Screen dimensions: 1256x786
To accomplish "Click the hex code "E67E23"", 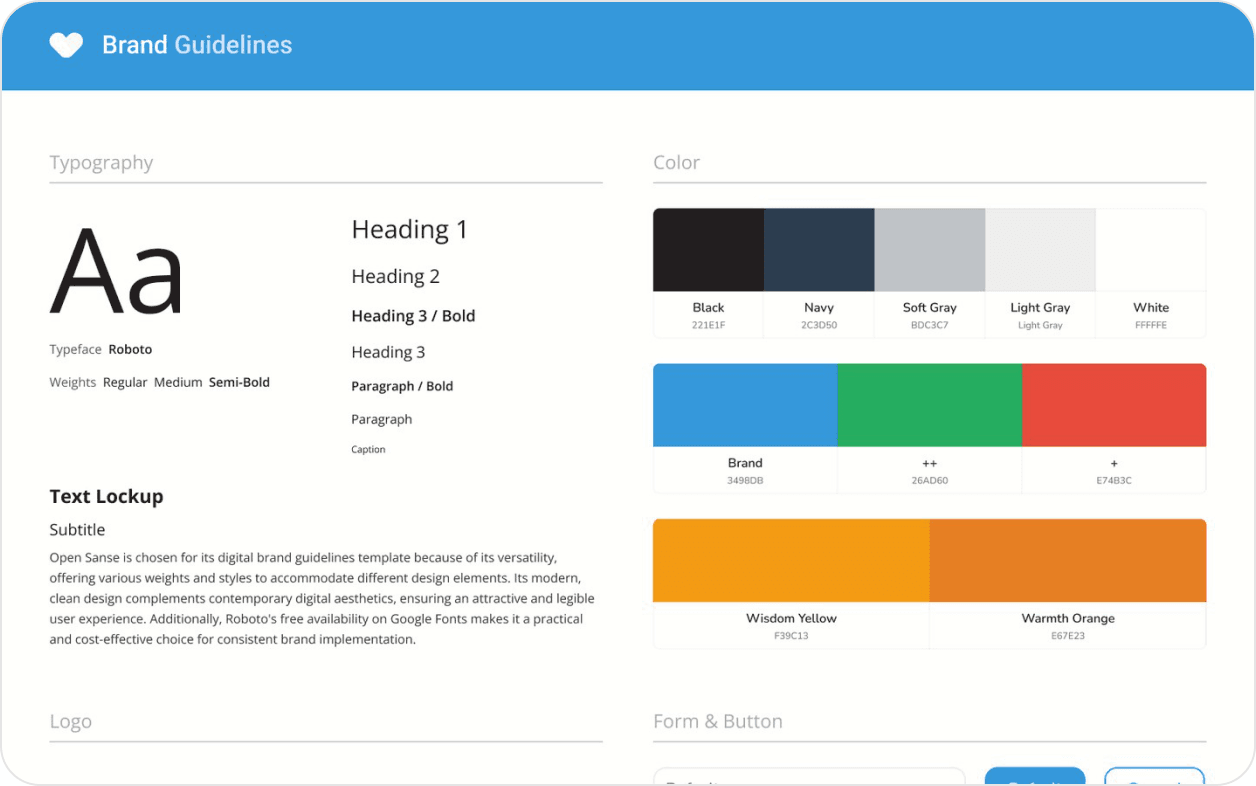I will coord(1068,636).
